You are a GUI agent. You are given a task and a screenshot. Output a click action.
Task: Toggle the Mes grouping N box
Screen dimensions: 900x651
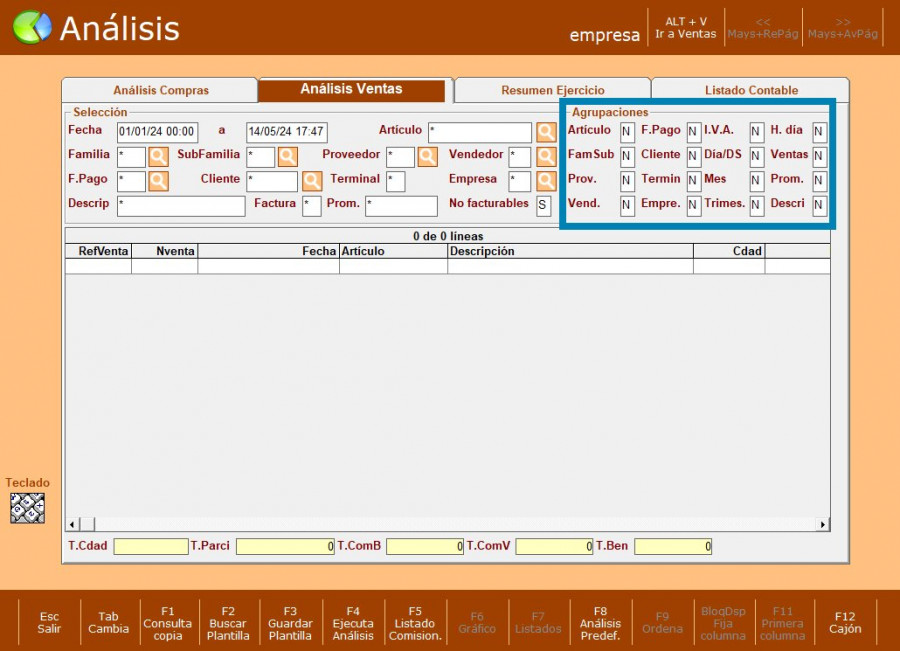click(x=757, y=181)
